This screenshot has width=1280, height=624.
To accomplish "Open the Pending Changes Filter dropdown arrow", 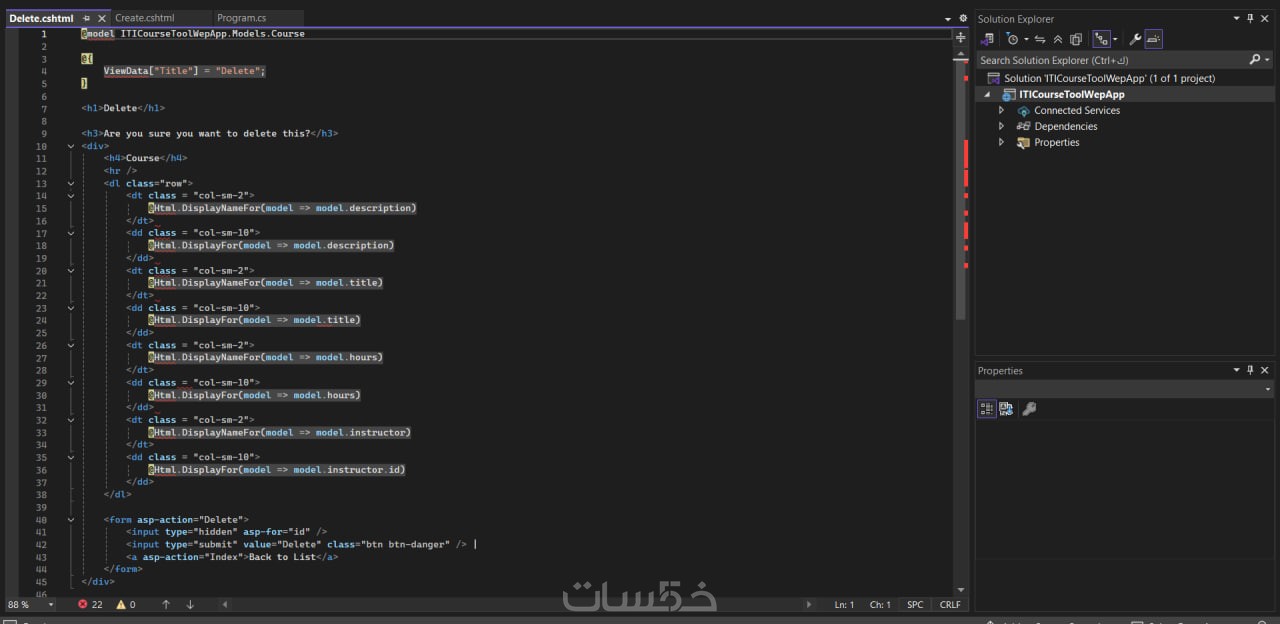I will coord(1025,40).
